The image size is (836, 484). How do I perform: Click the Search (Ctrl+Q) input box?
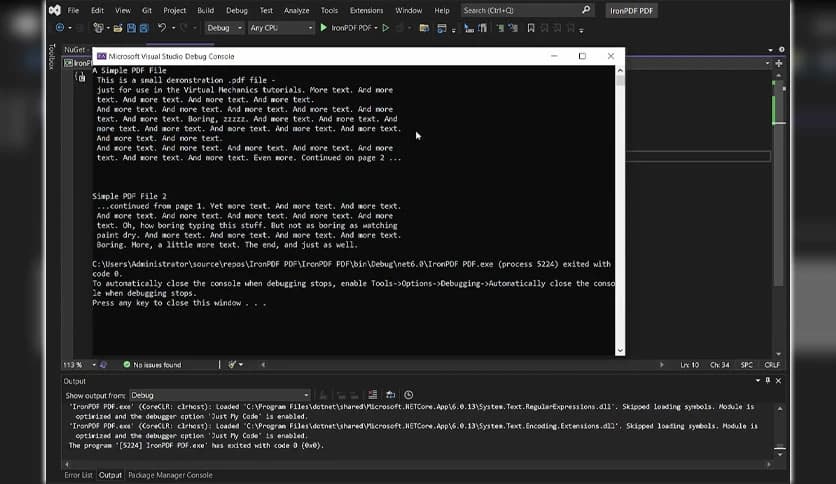[527, 10]
